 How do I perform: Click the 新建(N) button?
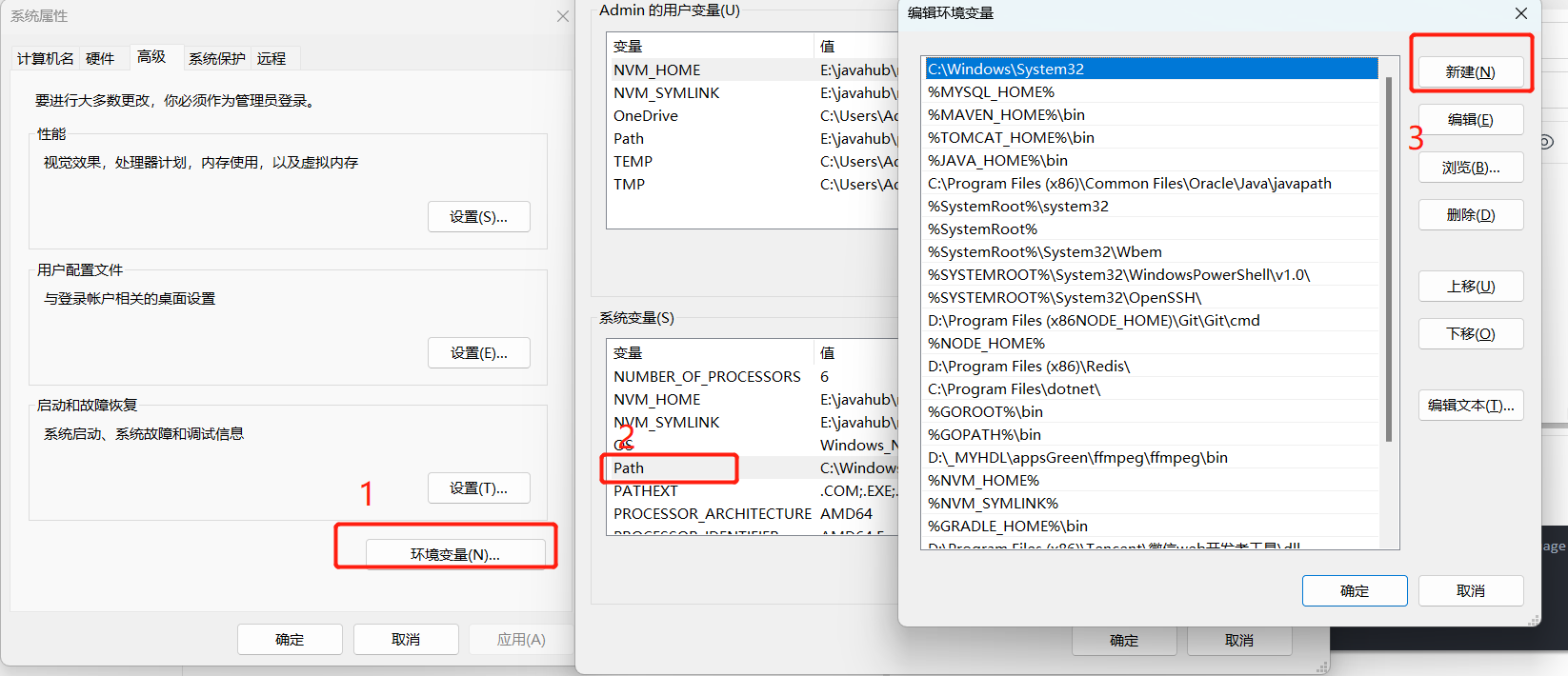pyautogui.click(x=1470, y=72)
